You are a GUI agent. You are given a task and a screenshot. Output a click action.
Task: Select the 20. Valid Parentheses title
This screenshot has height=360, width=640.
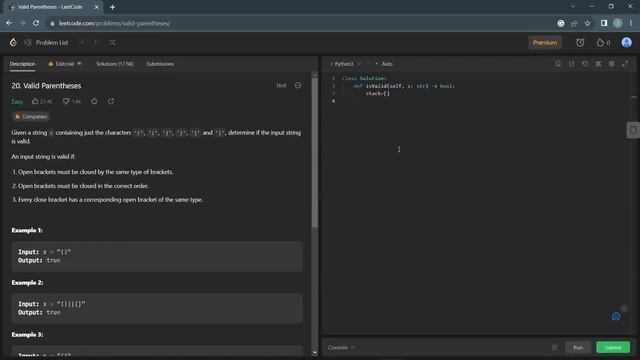[47, 86]
